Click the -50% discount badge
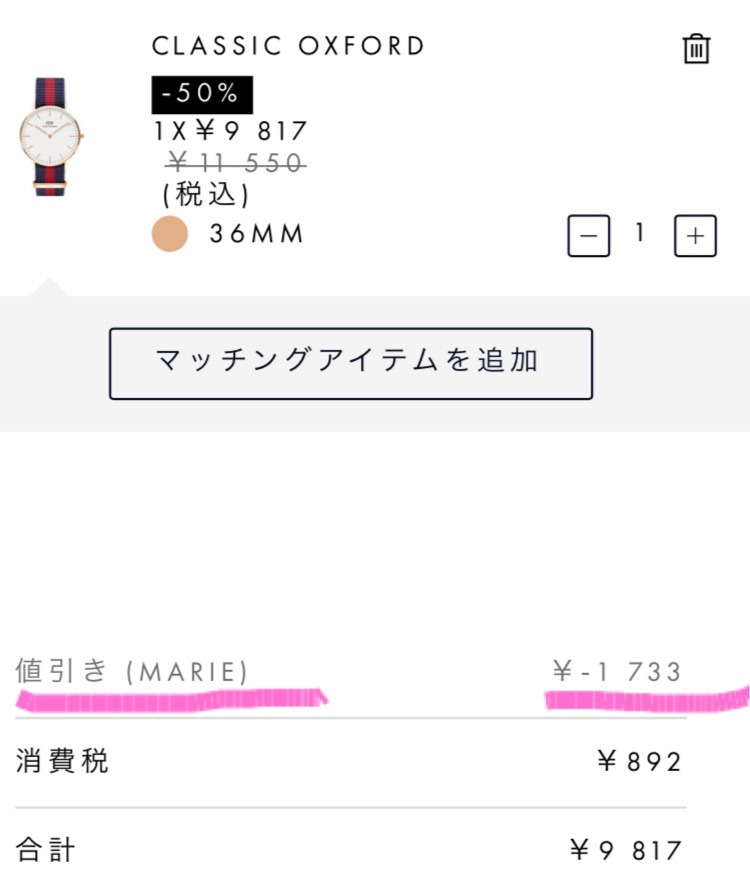 tap(202, 94)
